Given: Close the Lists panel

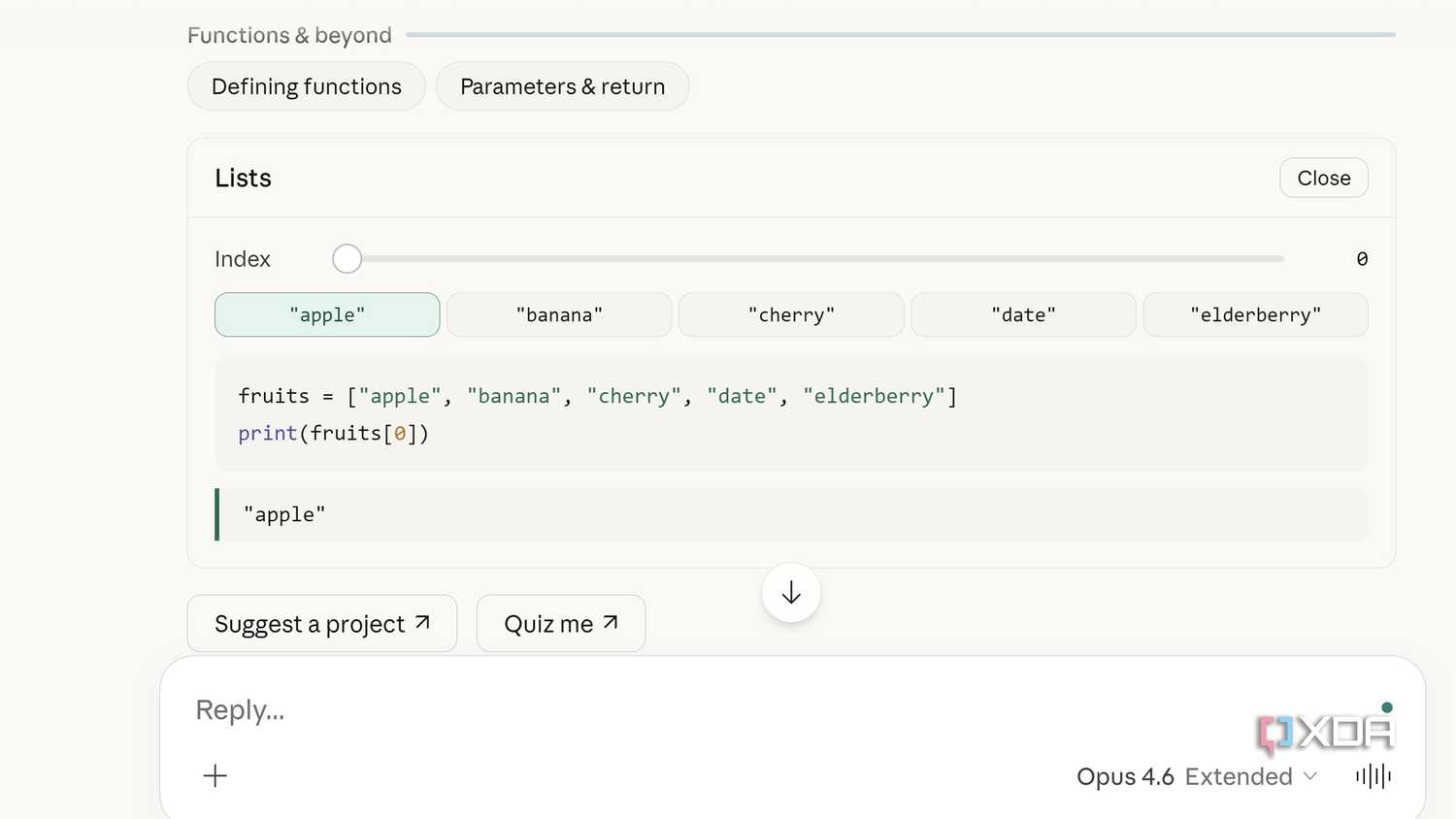Looking at the screenshot, I should tap(1323, 178).
